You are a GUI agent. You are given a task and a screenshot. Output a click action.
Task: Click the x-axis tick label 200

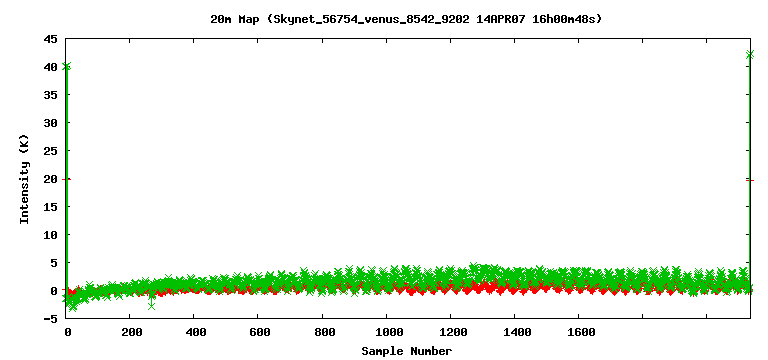click(x=130, y=333)
